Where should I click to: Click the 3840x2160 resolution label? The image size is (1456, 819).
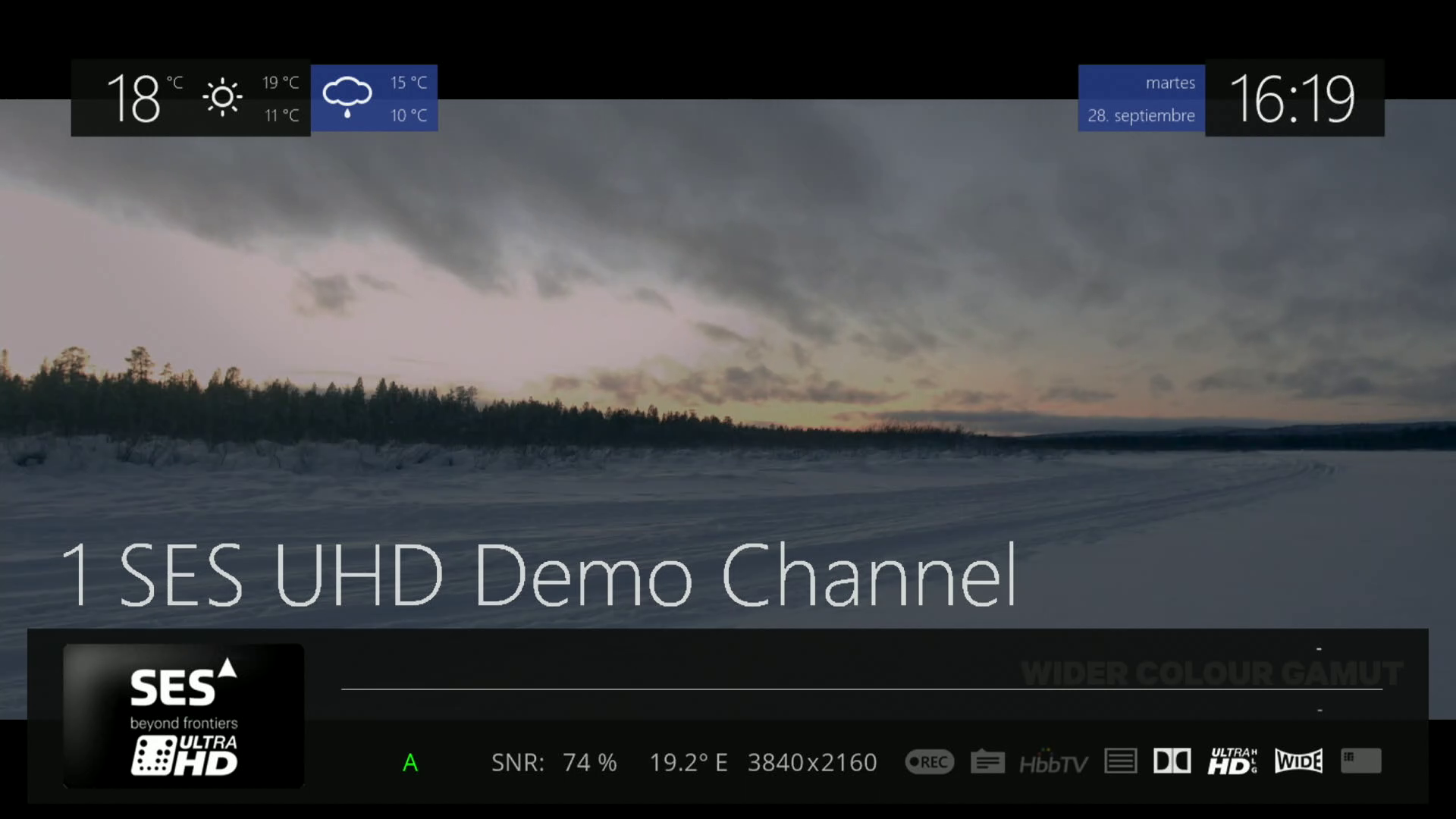[x=812, y=762]
